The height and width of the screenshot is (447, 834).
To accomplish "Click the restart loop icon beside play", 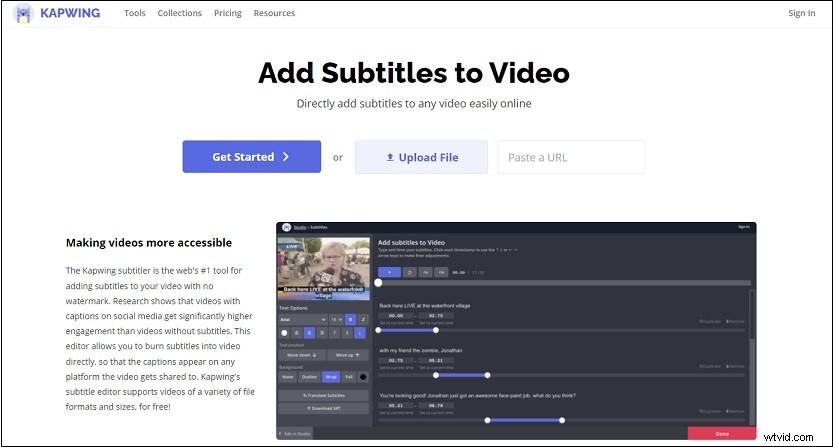I will point(410,272).
